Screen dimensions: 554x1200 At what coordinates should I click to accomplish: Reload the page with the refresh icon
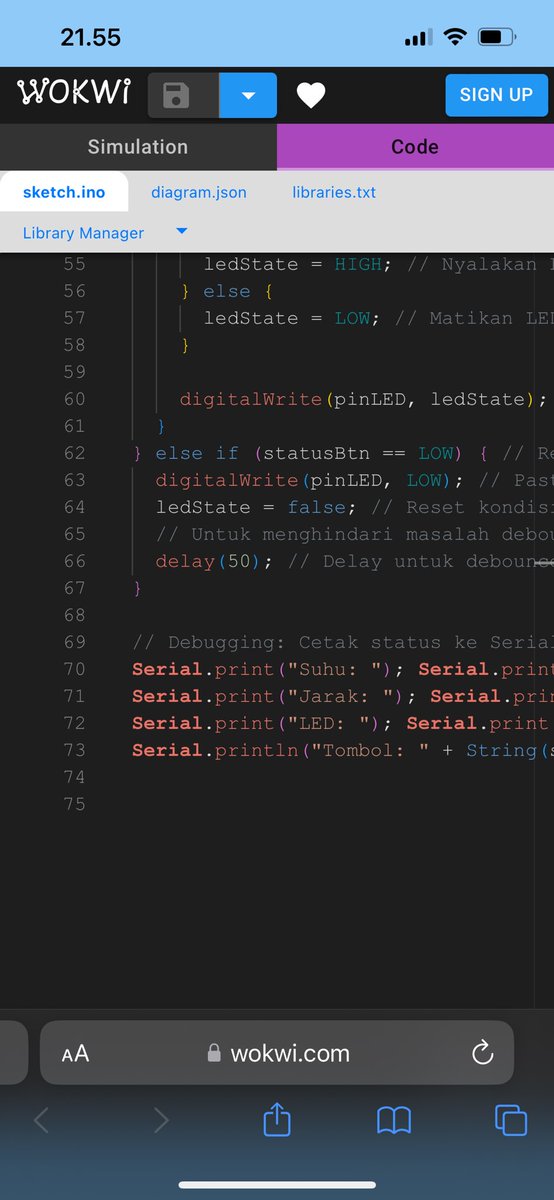tap(482, 1052)
